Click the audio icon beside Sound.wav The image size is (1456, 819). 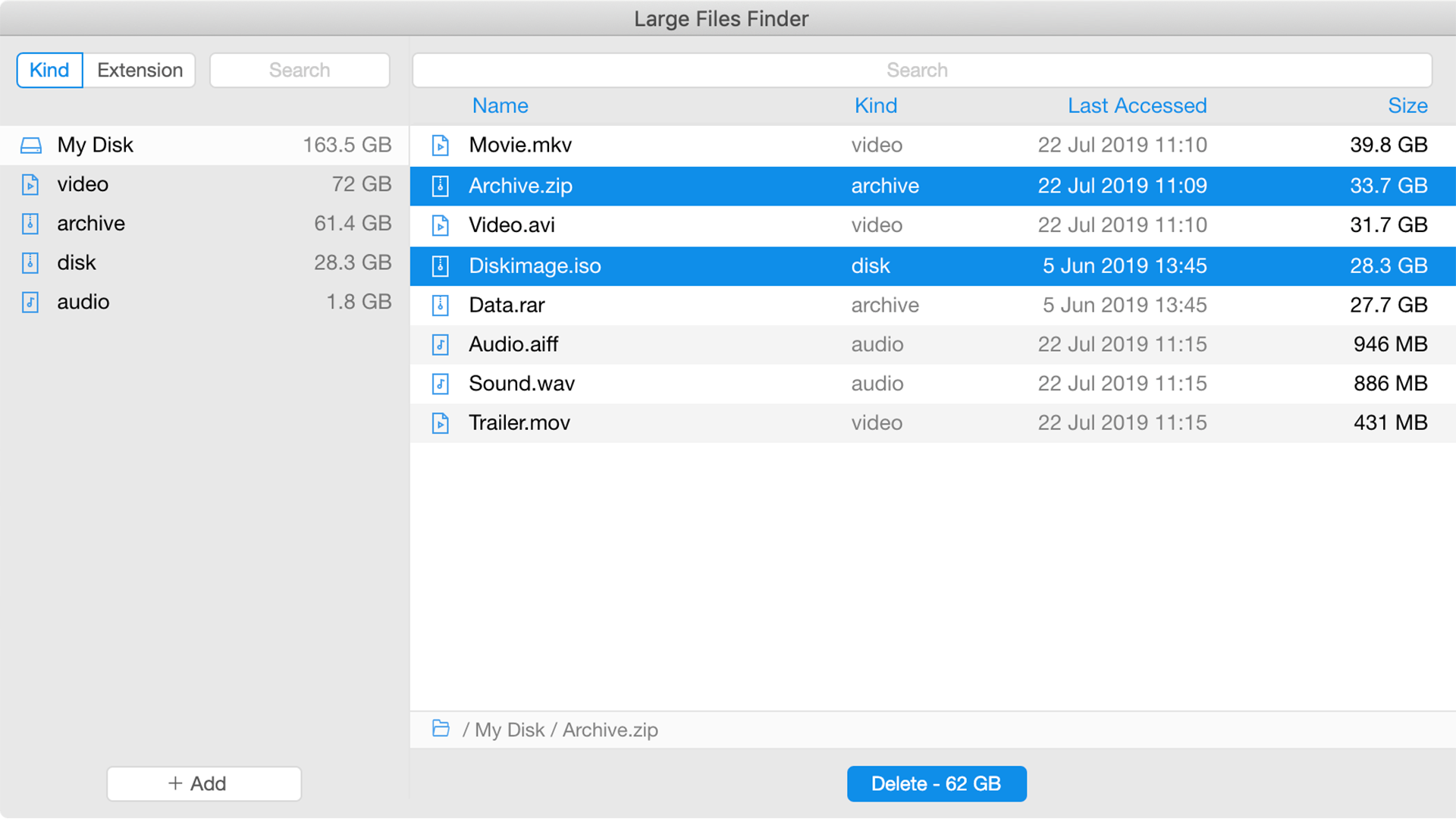tap(441, 383)
